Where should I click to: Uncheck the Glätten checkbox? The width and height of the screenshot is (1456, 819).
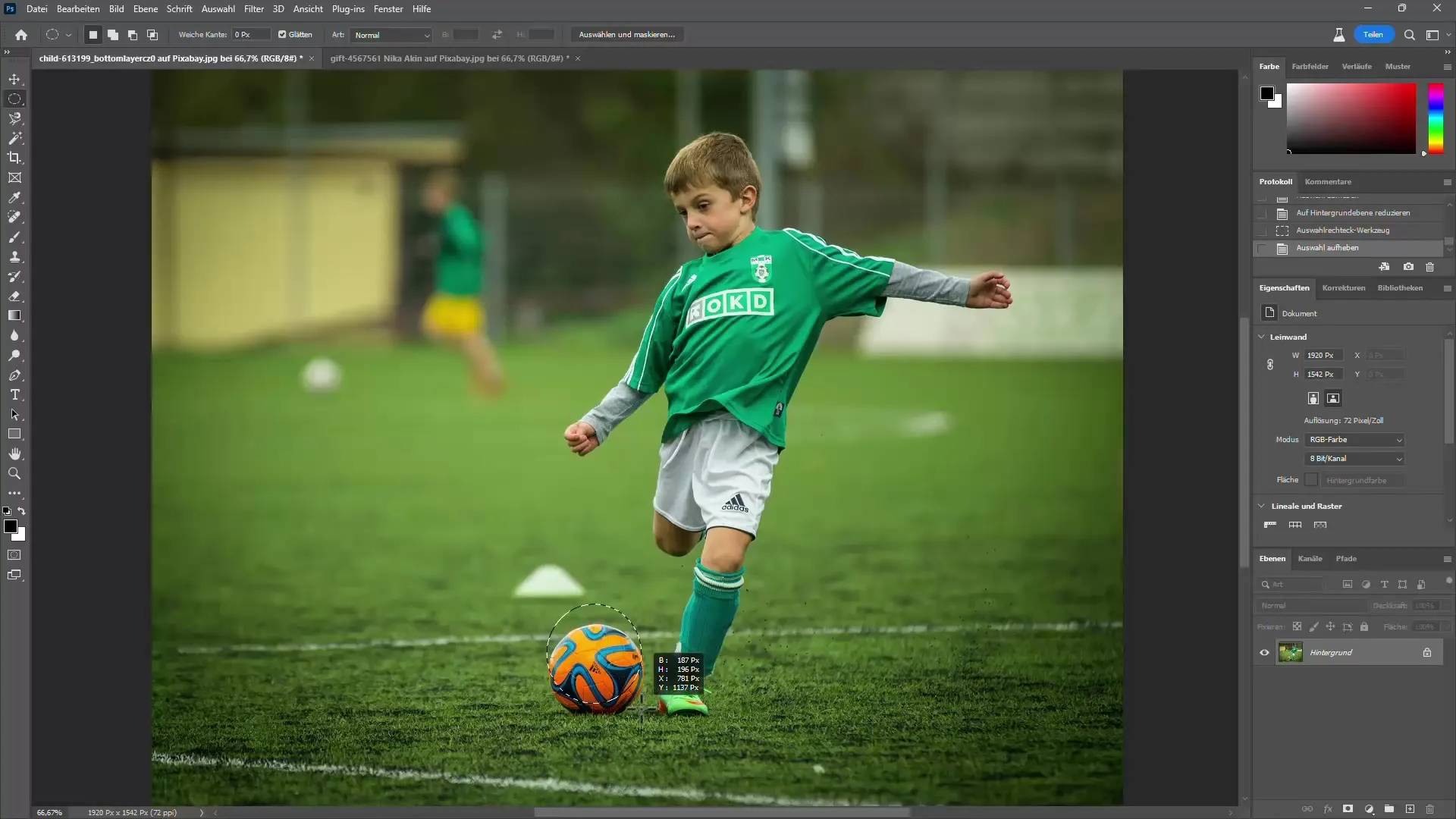(282, 35)
